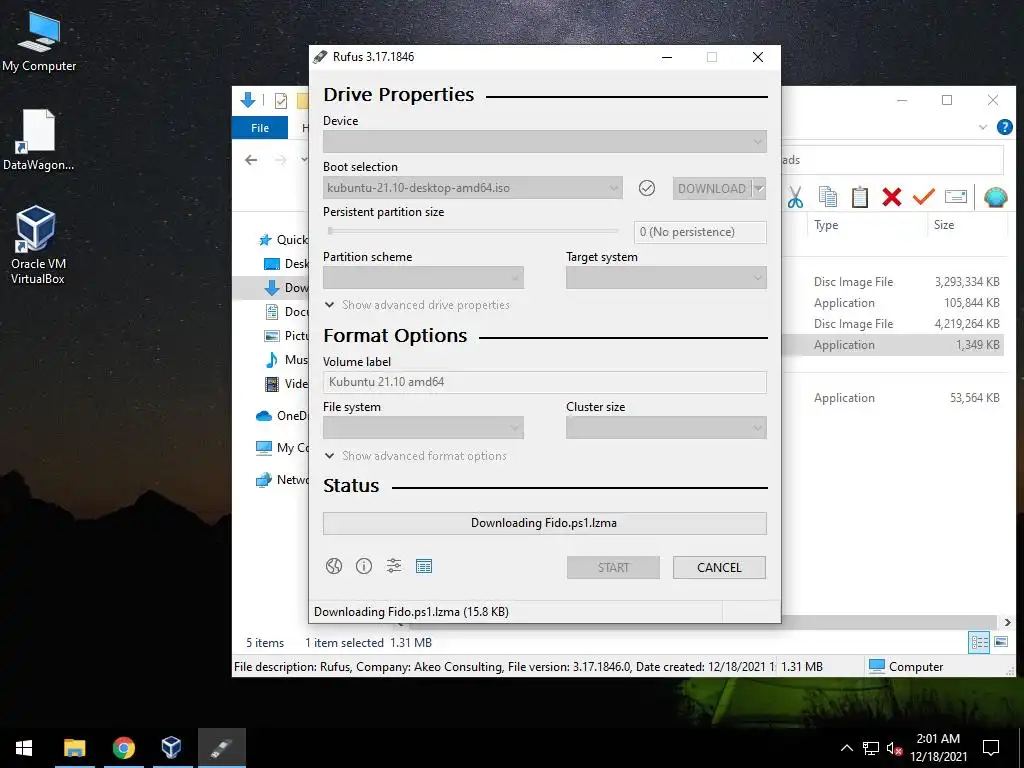Click the Paste clipboard icon in File Explorer
Viewport: 1024px width, 768px height.
(859, 197)
